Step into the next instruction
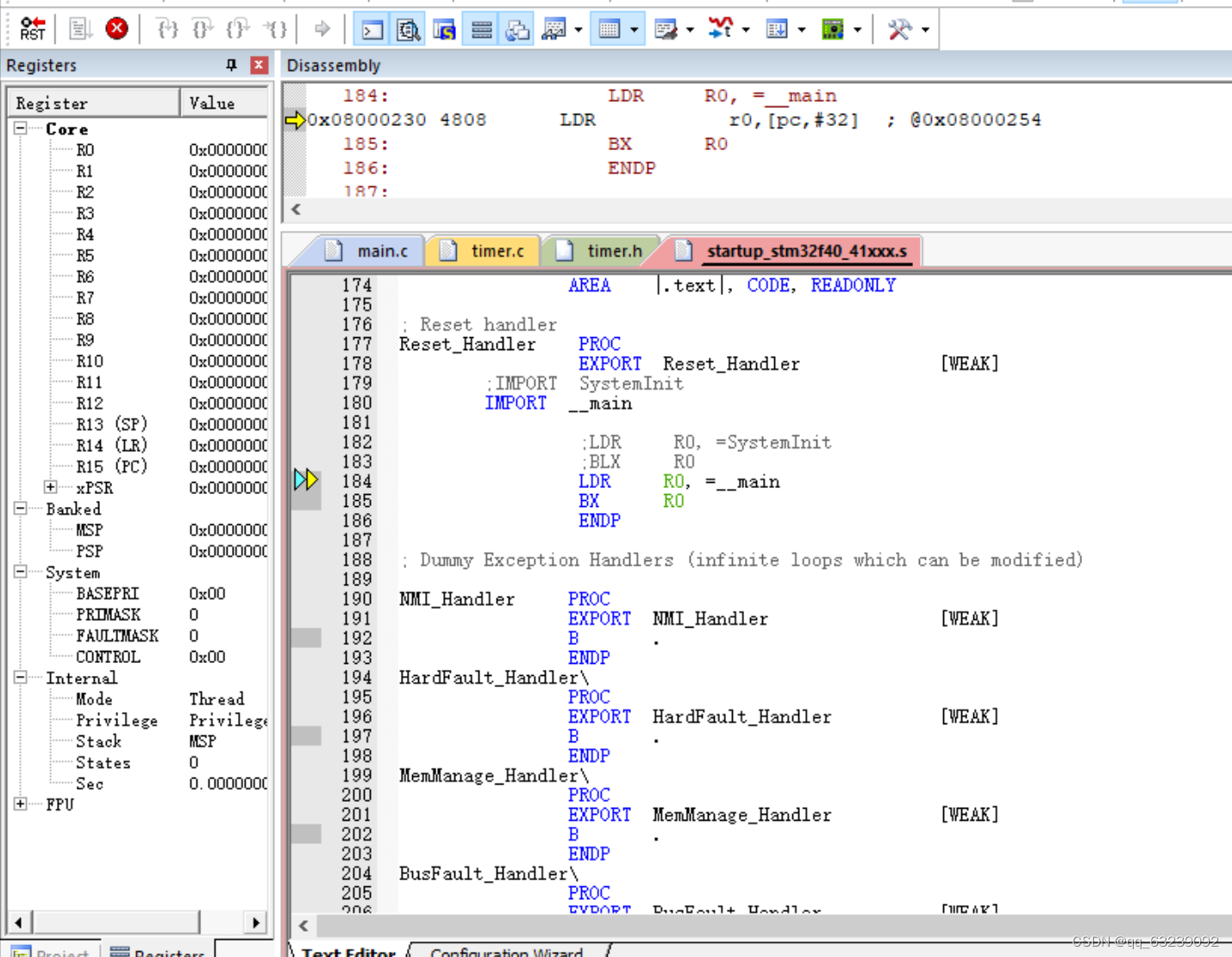Image resolution: width=1232 pixels, height=957 pixels. pos(167,28)
